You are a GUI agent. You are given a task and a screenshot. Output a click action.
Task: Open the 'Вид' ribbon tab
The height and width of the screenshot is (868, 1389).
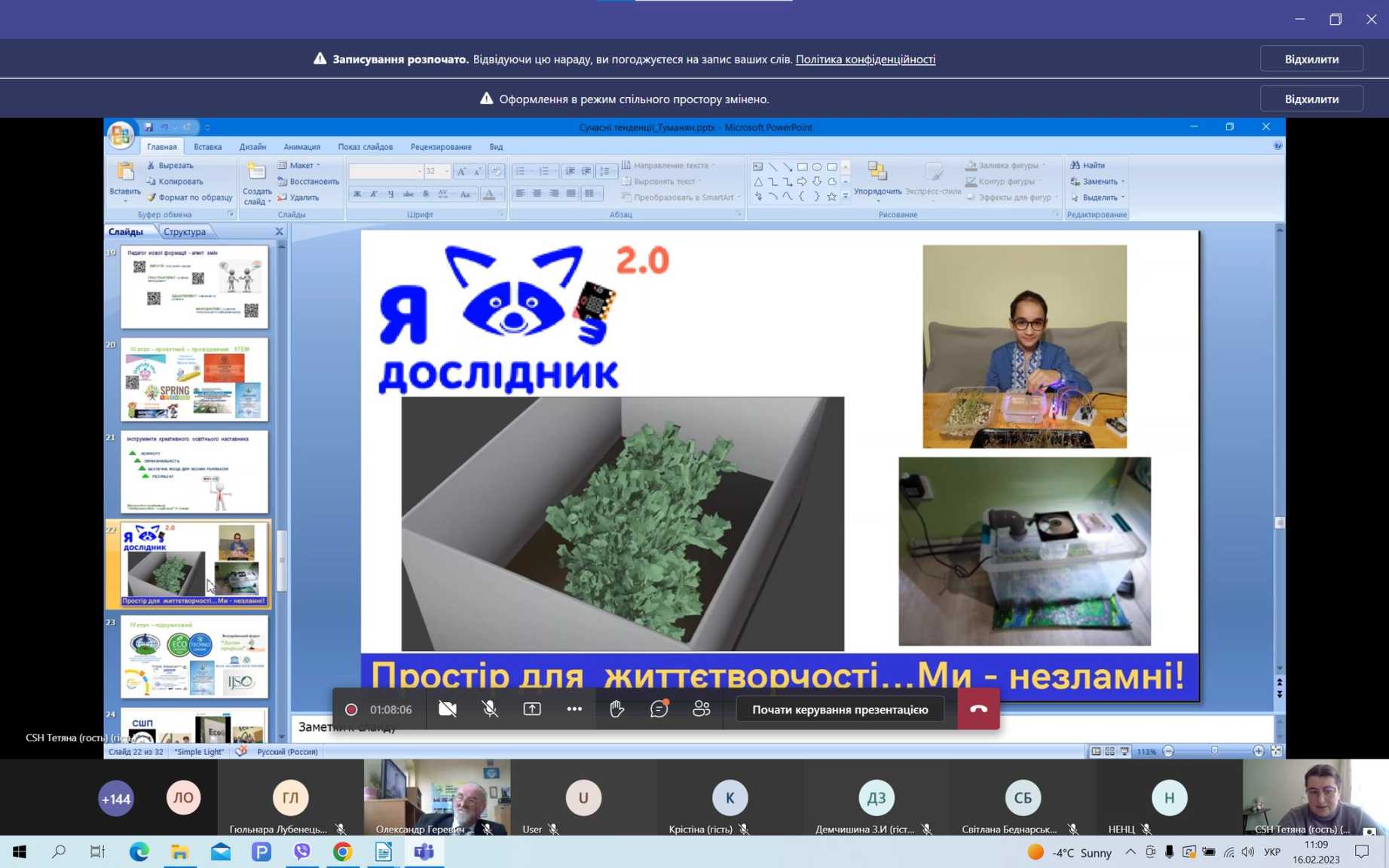tap(496, 147)
